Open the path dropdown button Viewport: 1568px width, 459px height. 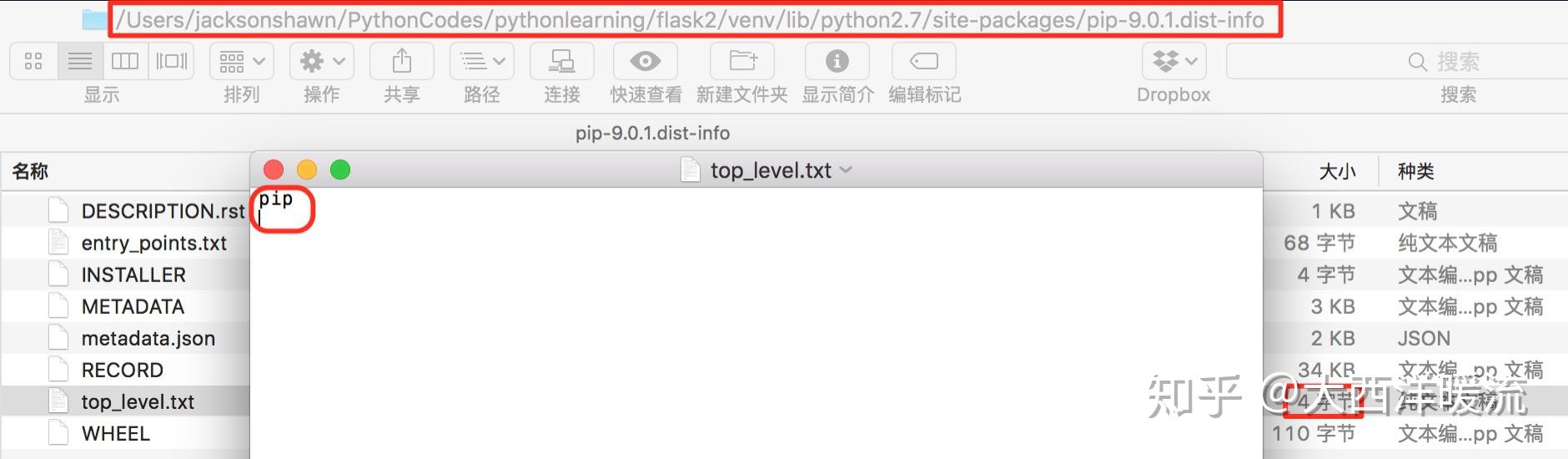click(x=482, y=62)
